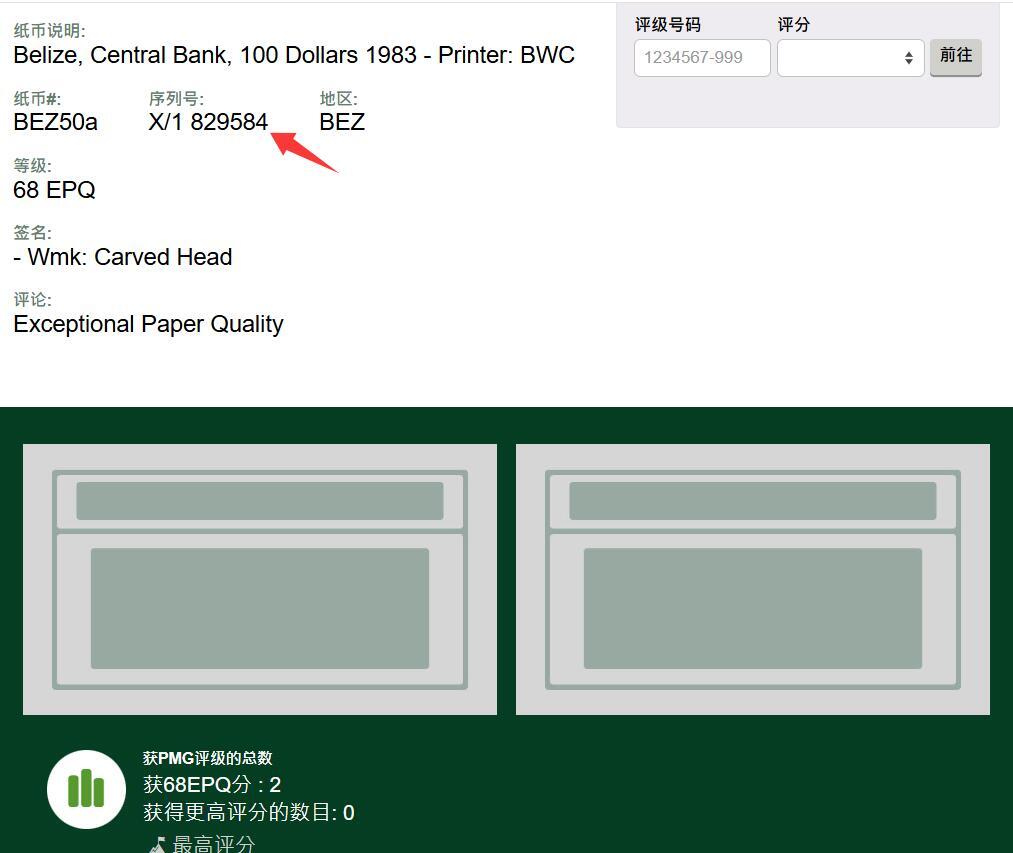Viewport: 1013px width, 853px height.
Task: Click the 序列号 label
Action: [x=176, y=99]
